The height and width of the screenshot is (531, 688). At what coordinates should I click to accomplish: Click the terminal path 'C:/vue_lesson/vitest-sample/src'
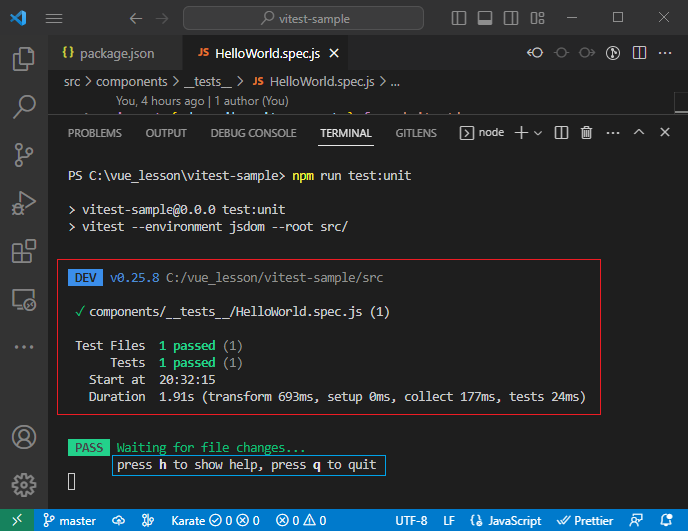274,278
